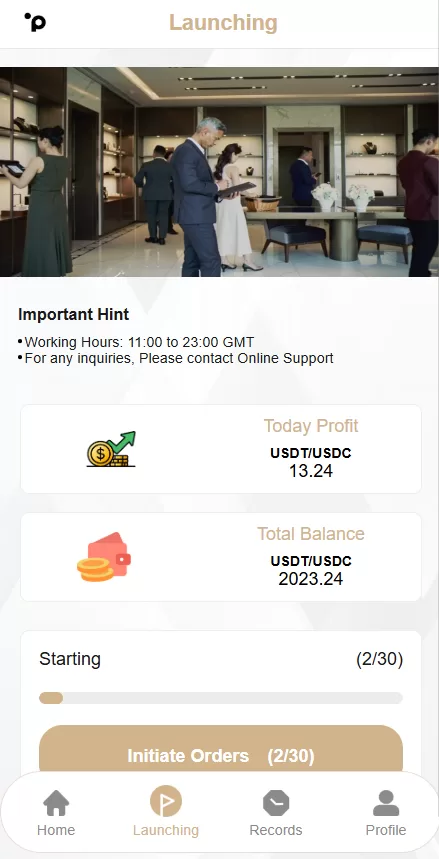Open the showroom banner image

[x=219, y=172]
